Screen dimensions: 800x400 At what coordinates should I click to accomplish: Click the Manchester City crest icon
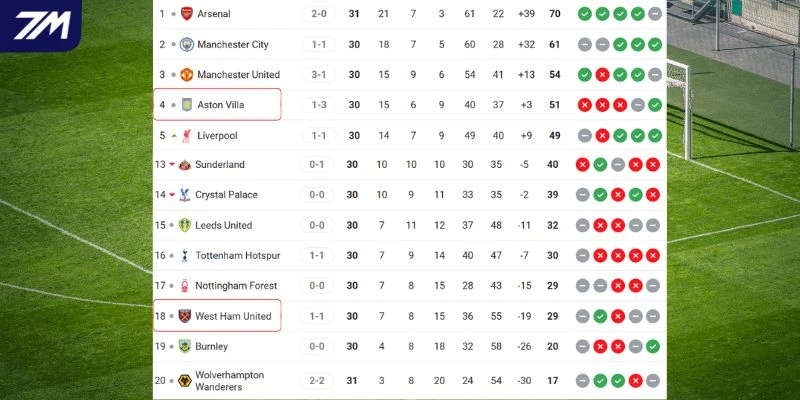(185, 44)
